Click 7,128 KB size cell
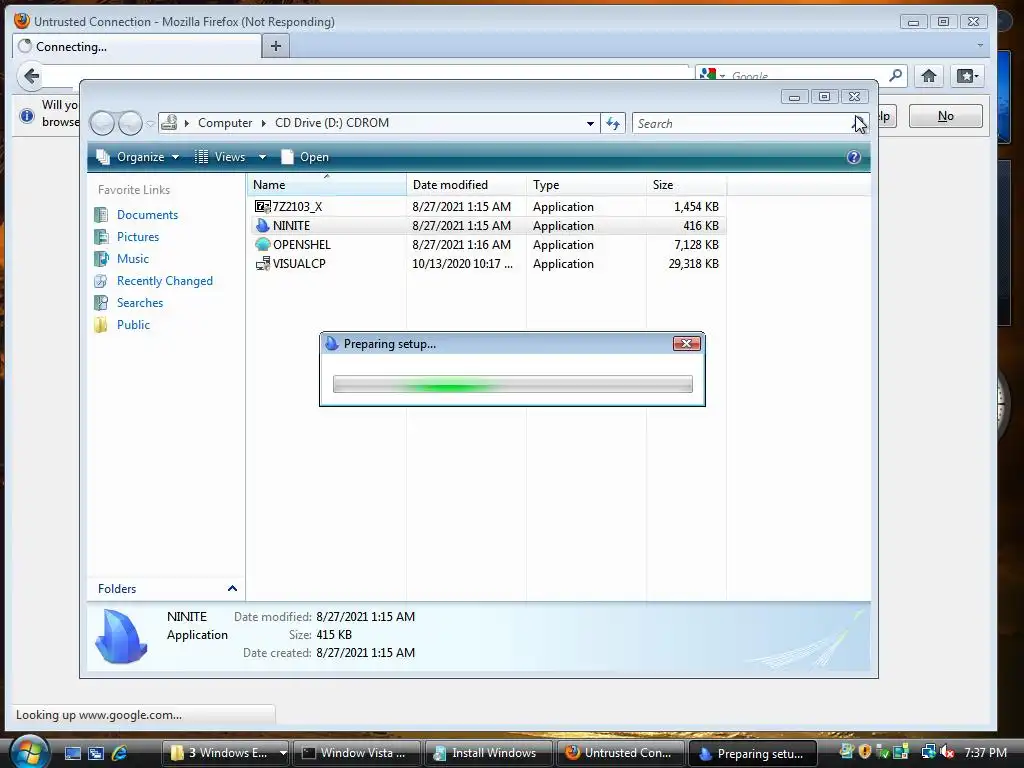 [x=696, y=245]
